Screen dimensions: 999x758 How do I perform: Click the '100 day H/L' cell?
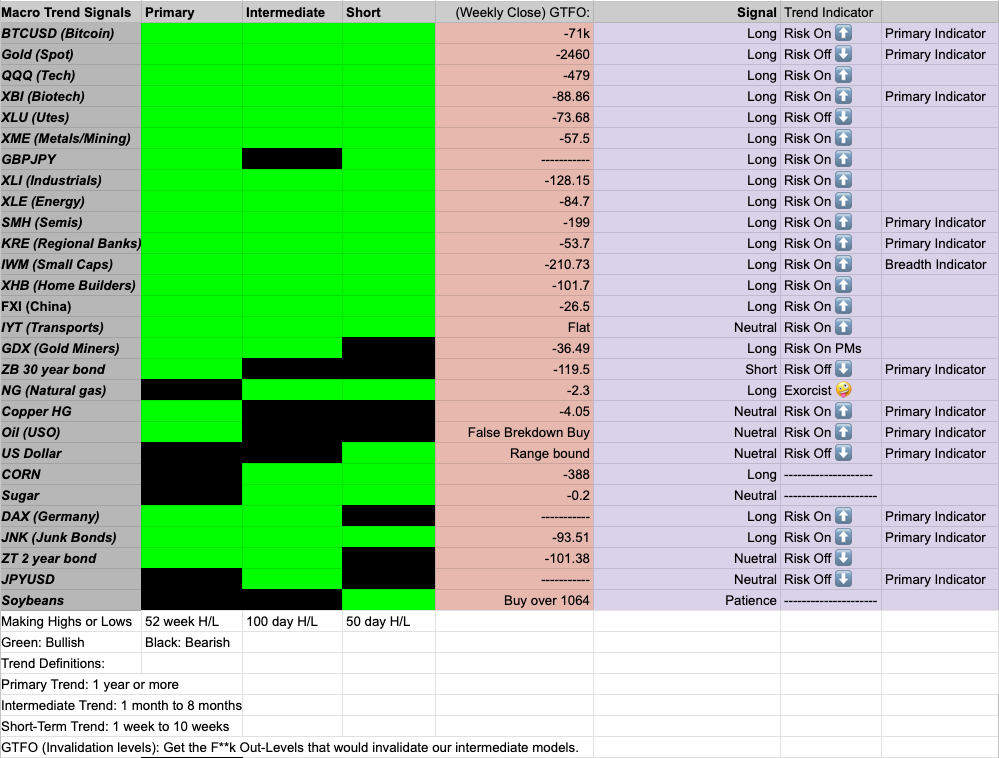point(292,622)
